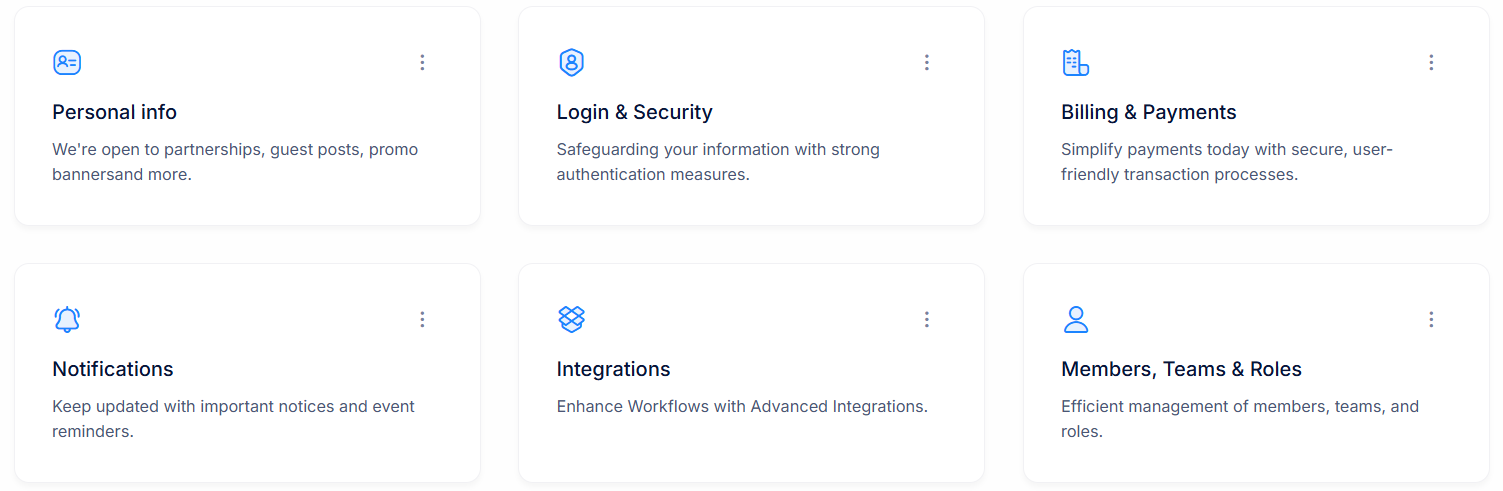Open the Login & Security title link
This screenshot has width=1503, height=491.
pyautogui.click(x=635, y=112)
